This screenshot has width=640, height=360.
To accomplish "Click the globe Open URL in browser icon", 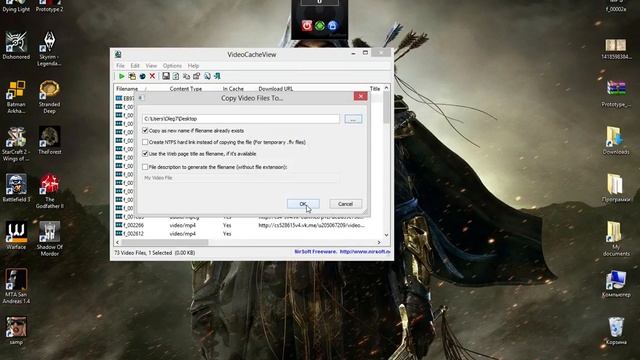I will pyautogui.click(x=142, y=76).
